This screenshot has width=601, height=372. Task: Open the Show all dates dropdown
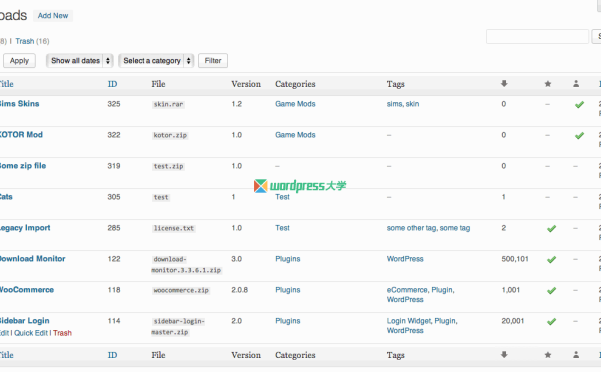(80, 61)
